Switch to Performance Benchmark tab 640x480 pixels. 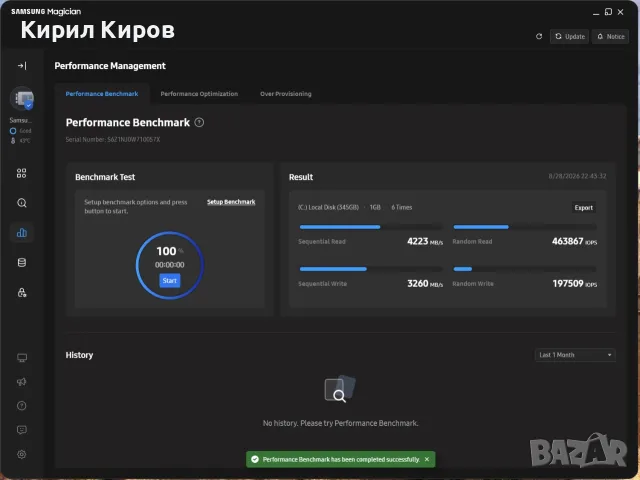click(x=102, y=94)
